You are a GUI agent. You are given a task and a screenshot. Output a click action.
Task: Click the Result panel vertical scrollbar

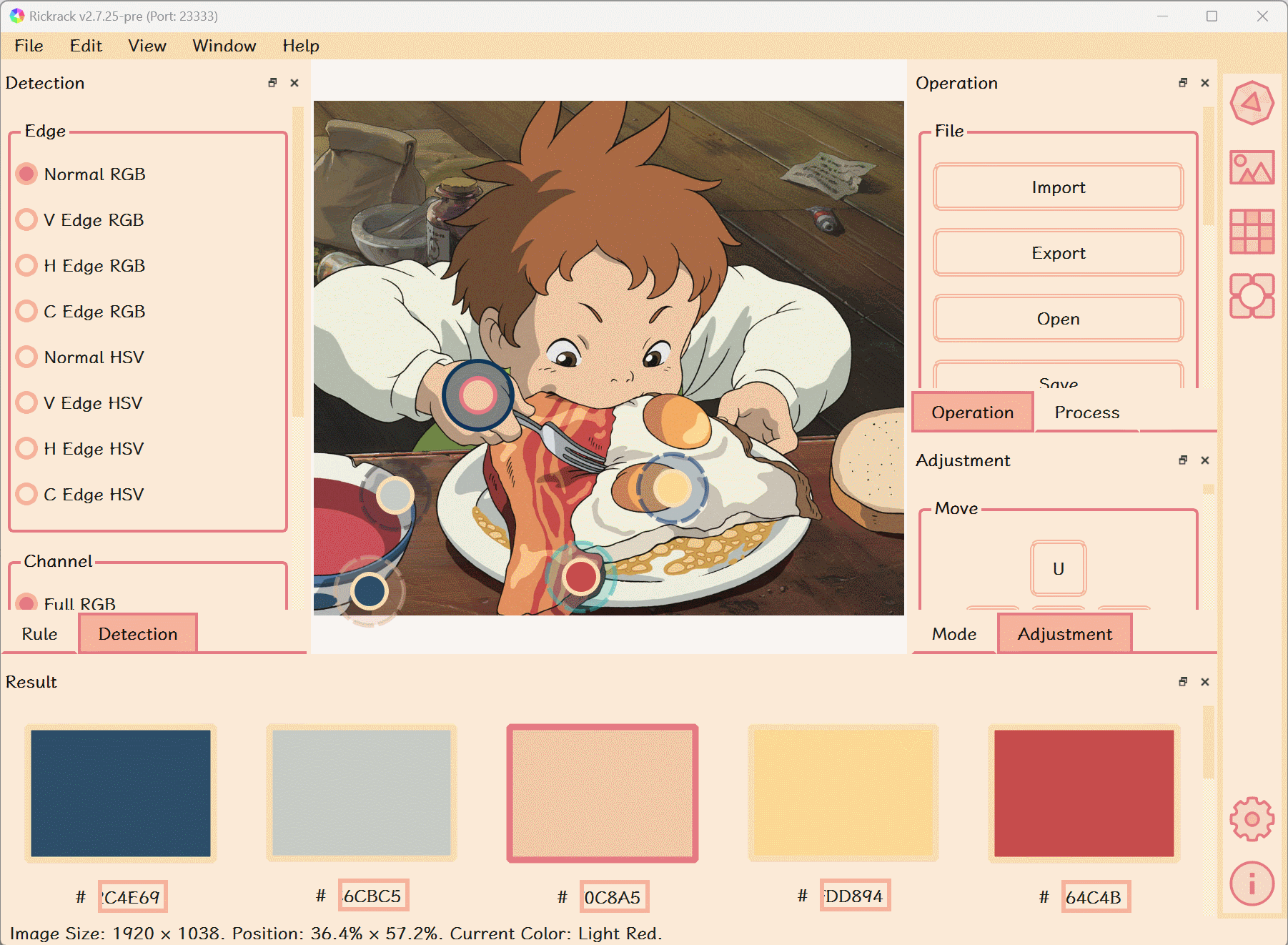click(x=1209, y=742)
